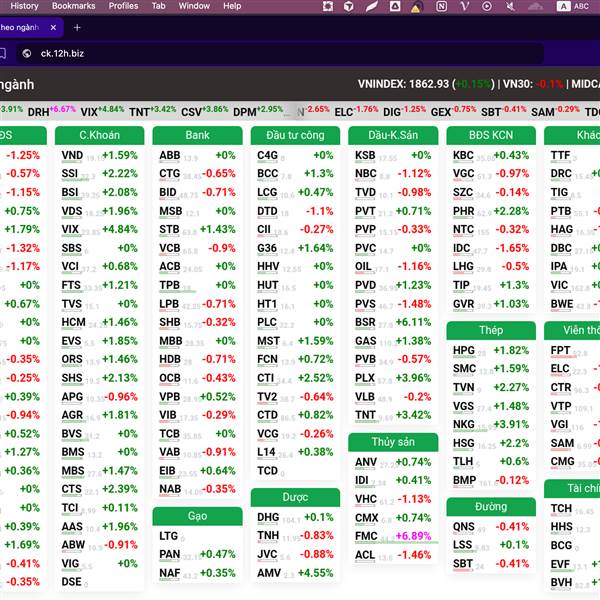This screenshot has height=600, width=600.
Task: Open the QNS stock in Đường list
Action: [x=463, y=527]
